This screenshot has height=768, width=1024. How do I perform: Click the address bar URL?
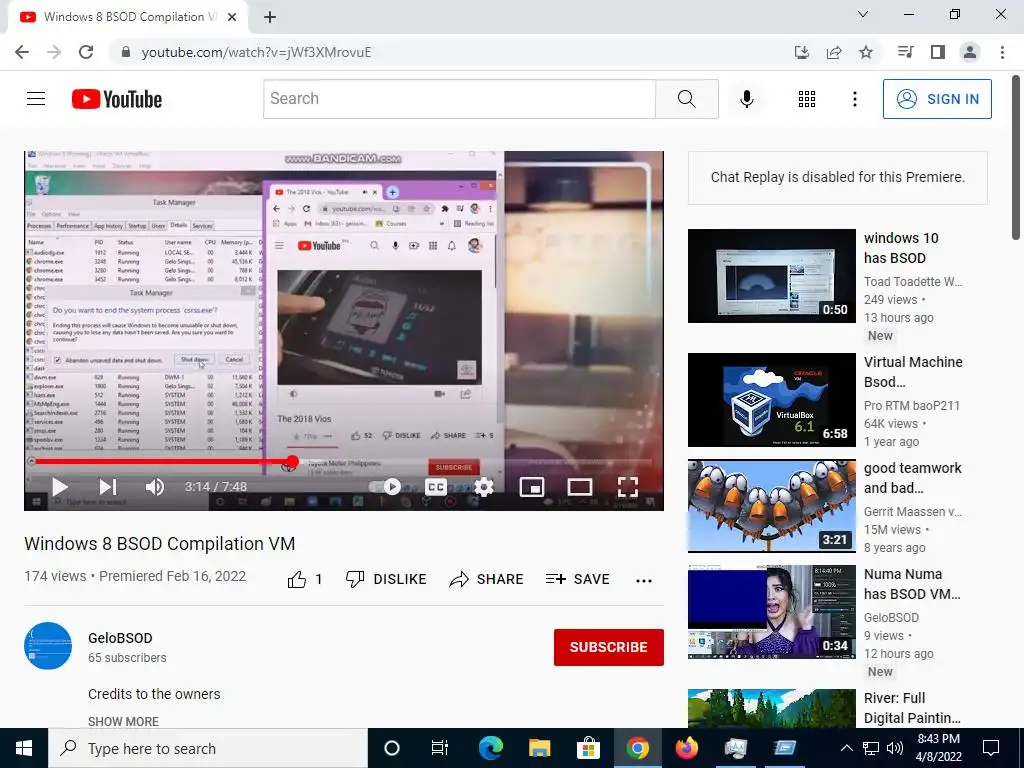256,52
